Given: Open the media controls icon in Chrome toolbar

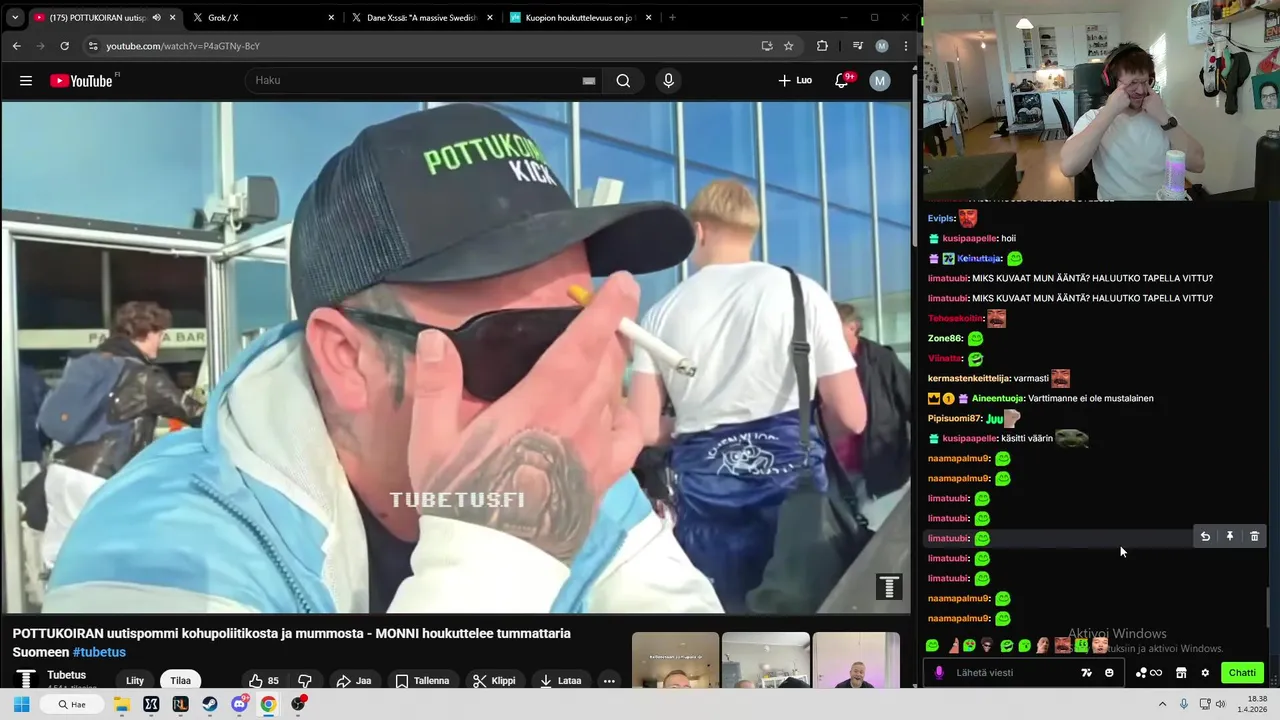Looking at the screenshot, I should 858,46.
